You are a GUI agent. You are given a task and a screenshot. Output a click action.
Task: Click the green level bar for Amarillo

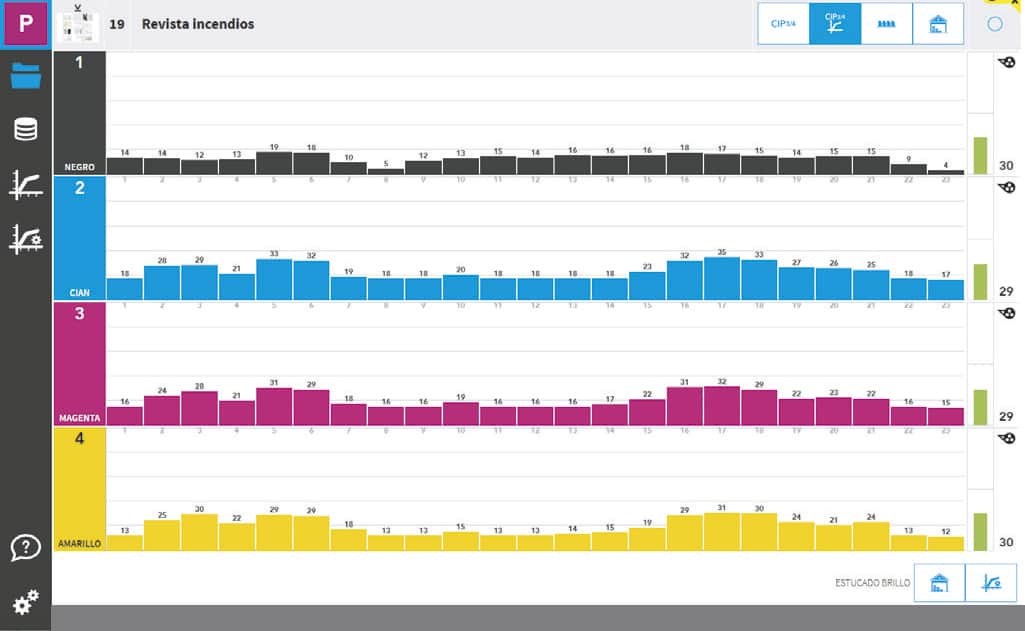point(980,532)
